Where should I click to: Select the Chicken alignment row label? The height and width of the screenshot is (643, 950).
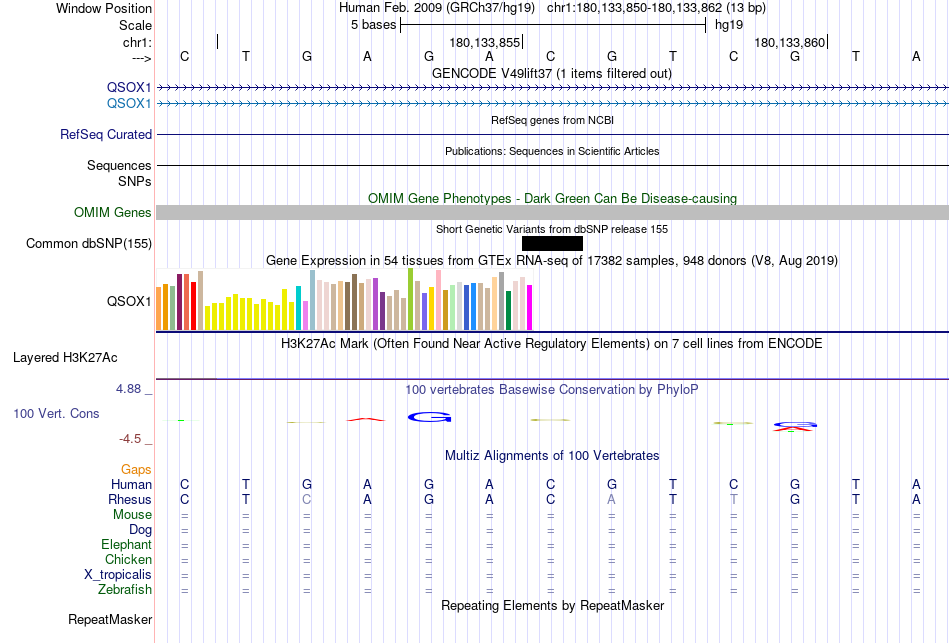(x=128, y=559)
